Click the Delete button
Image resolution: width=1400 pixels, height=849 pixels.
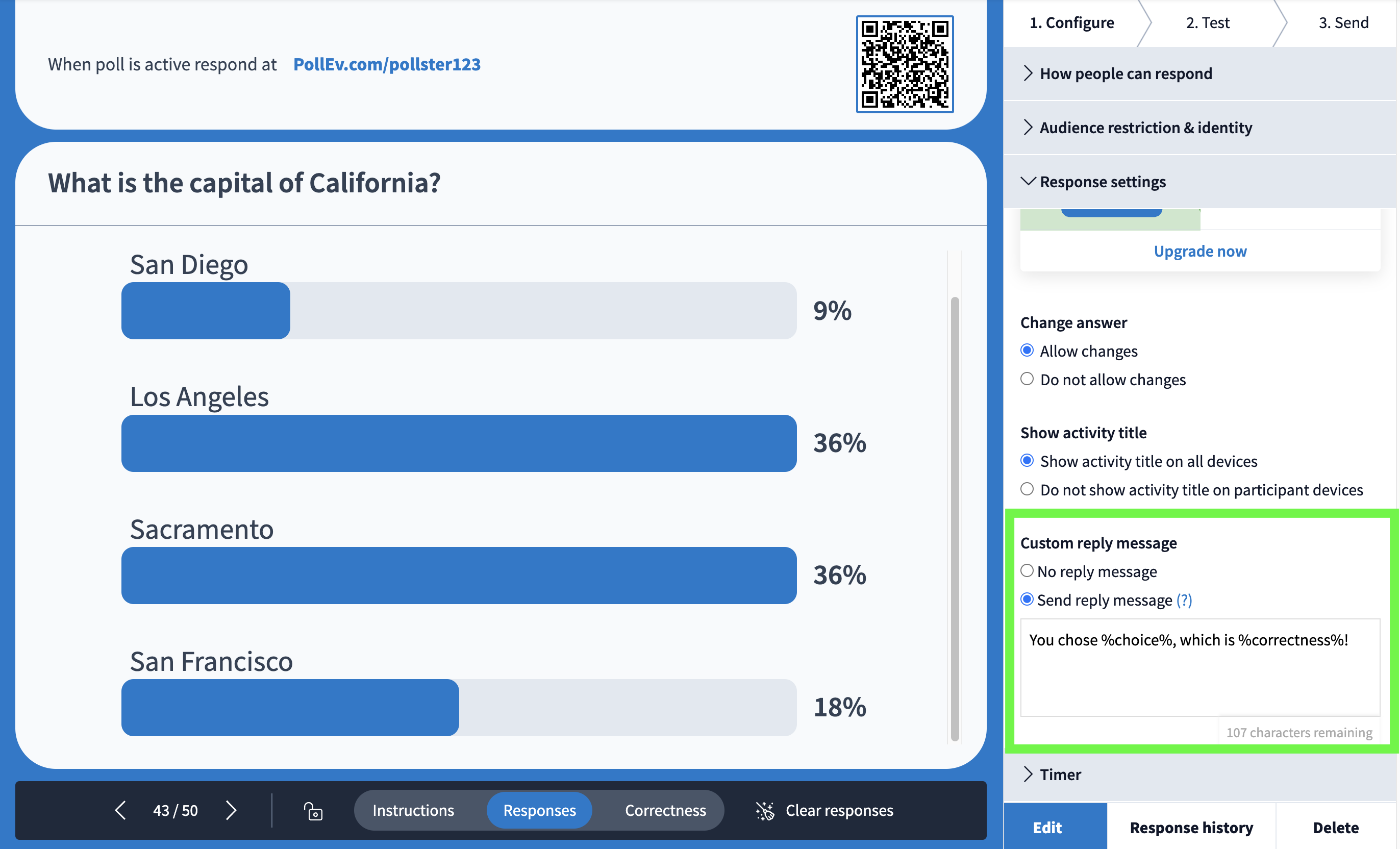[1336, 827]
